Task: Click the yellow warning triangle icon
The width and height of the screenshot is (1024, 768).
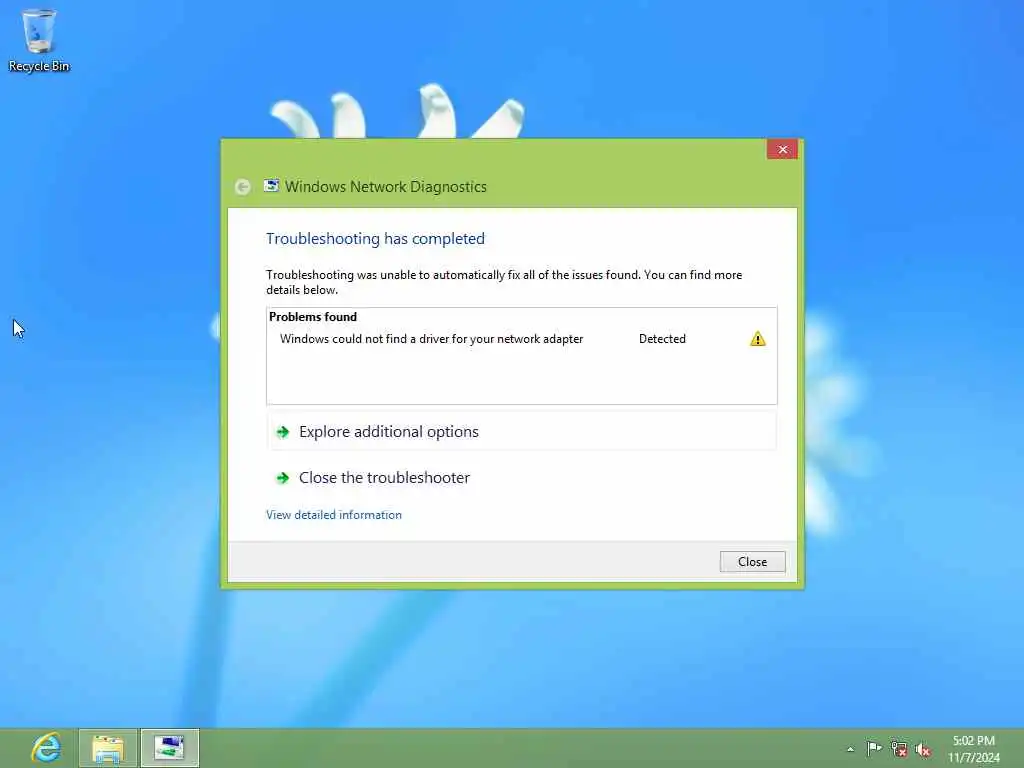Action: 758,339
